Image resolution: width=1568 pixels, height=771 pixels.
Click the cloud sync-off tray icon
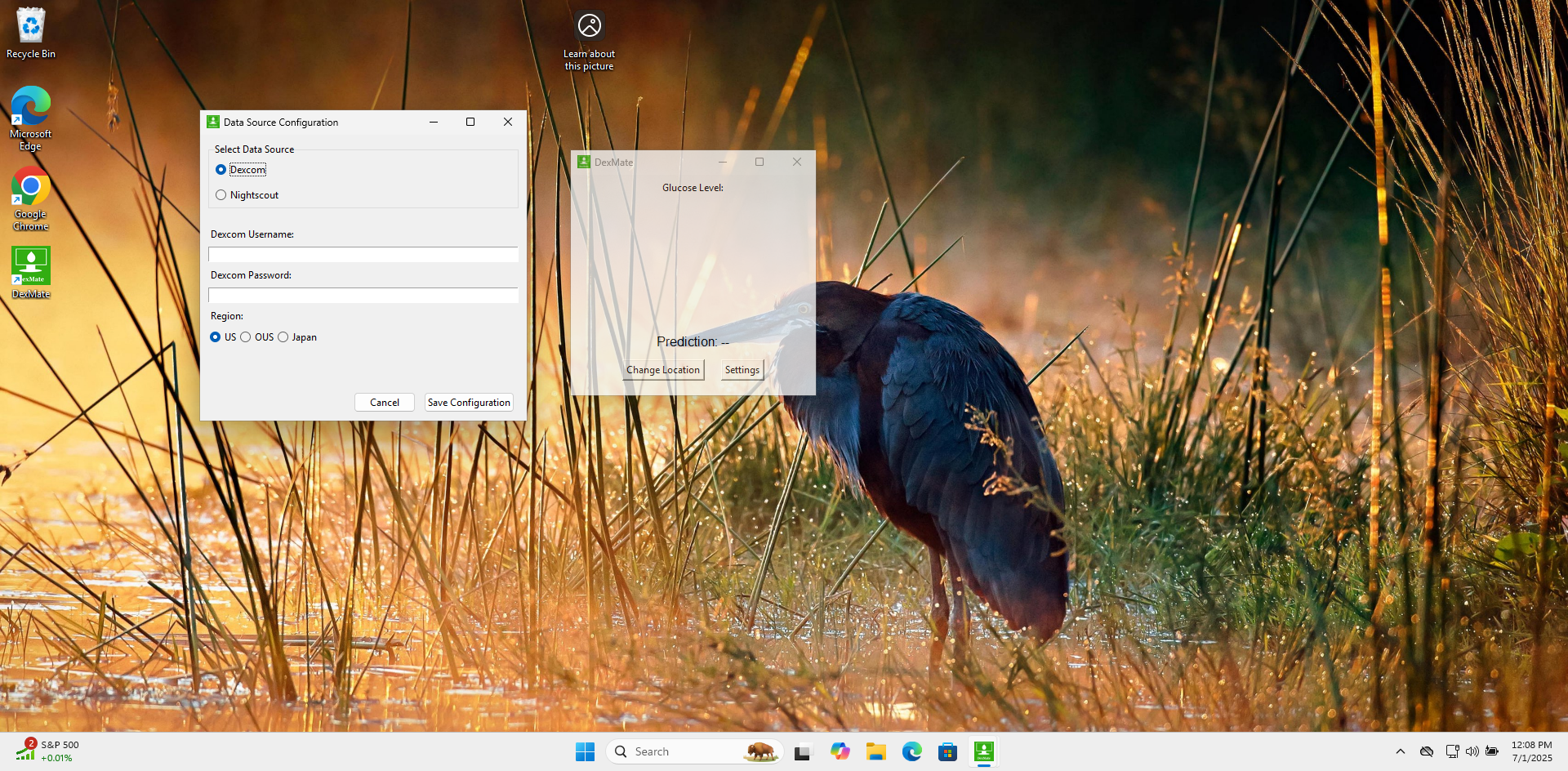click(1427, 751)
